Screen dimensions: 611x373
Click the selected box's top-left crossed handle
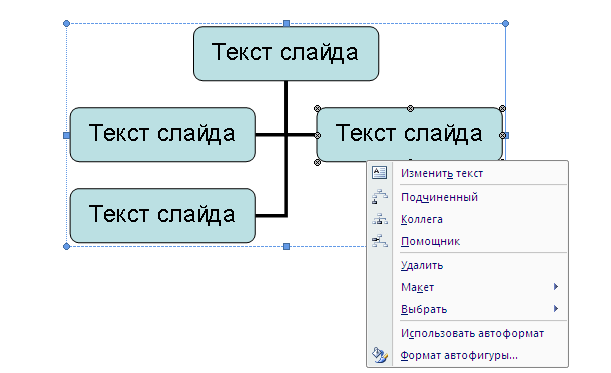(x=317, y=108)
